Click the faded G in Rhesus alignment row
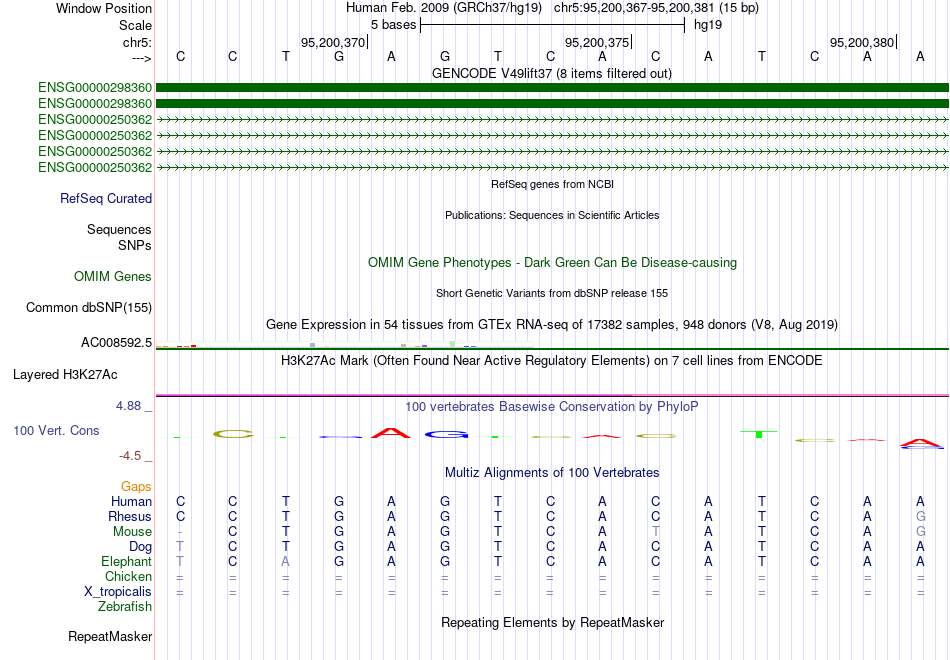This screenshot has width=950, height=660. 920,517
